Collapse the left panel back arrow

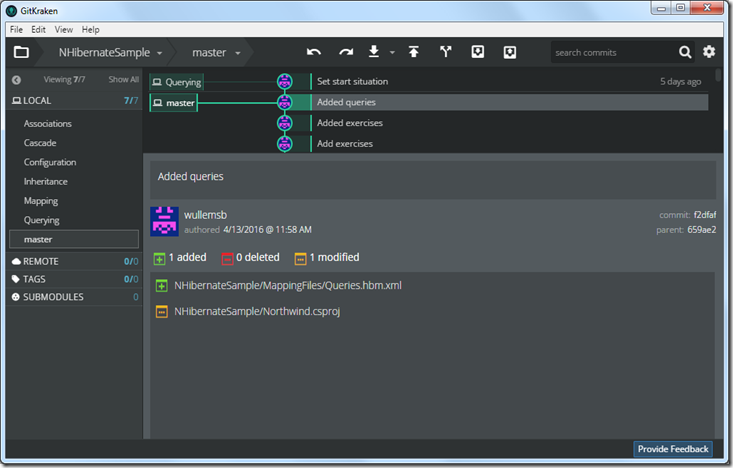(x=16, y=80)
